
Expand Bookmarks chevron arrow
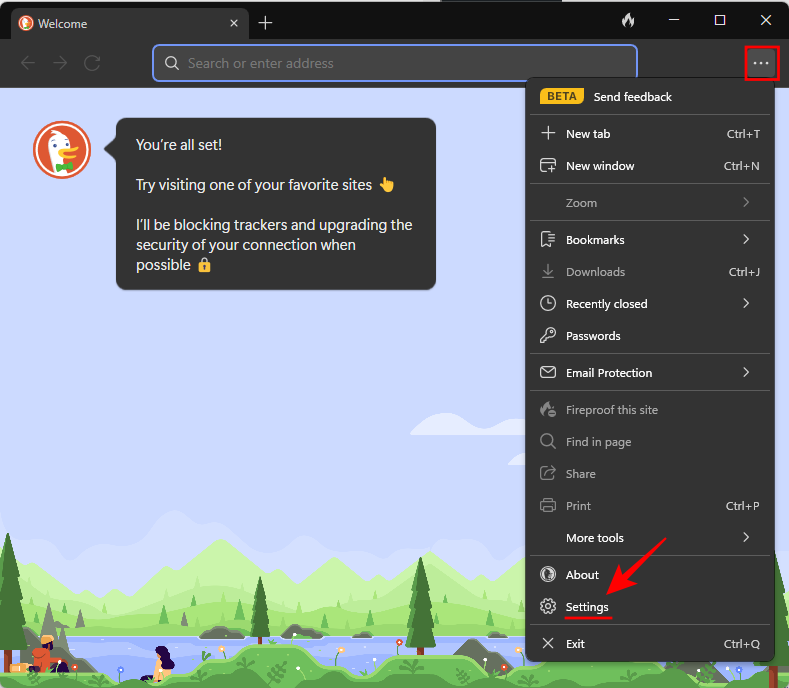click(746, 240)
